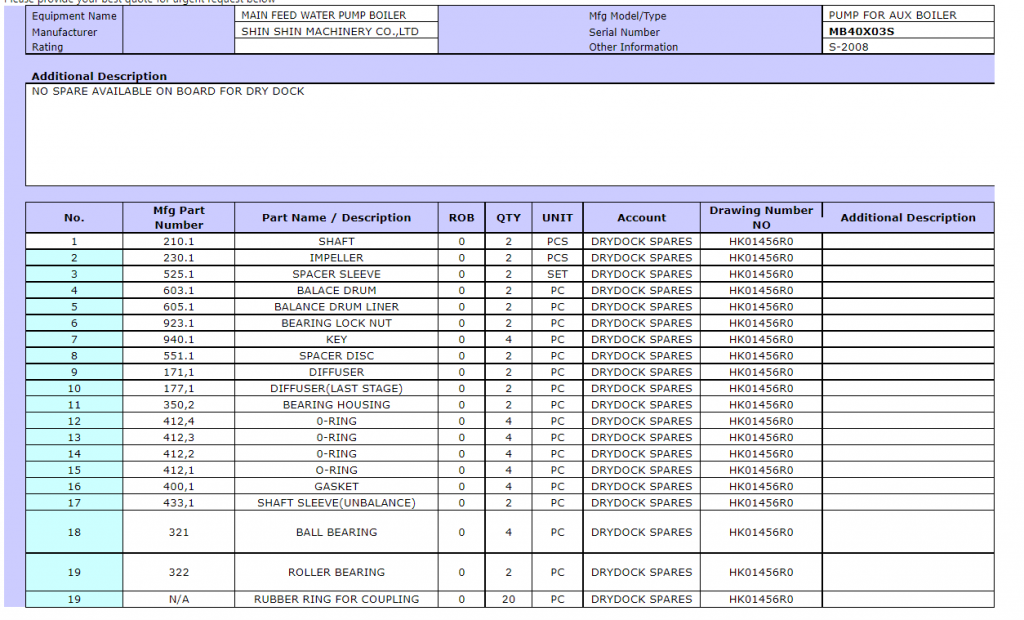Select the "PUMP FOR AUX BOILER" model field

(x=909, y=15)
